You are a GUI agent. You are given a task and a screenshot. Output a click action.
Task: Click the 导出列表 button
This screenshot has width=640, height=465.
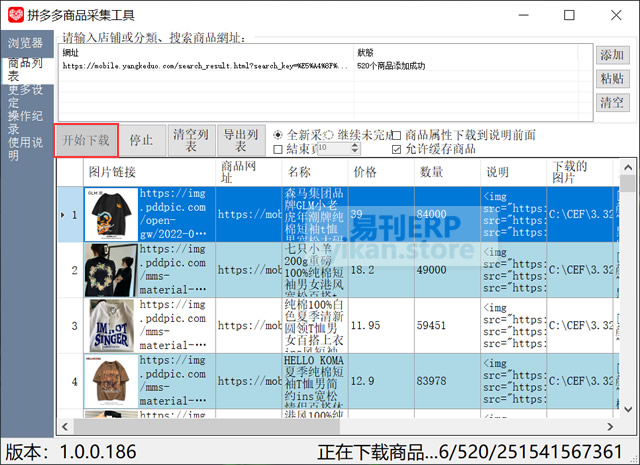pos(241,140)
